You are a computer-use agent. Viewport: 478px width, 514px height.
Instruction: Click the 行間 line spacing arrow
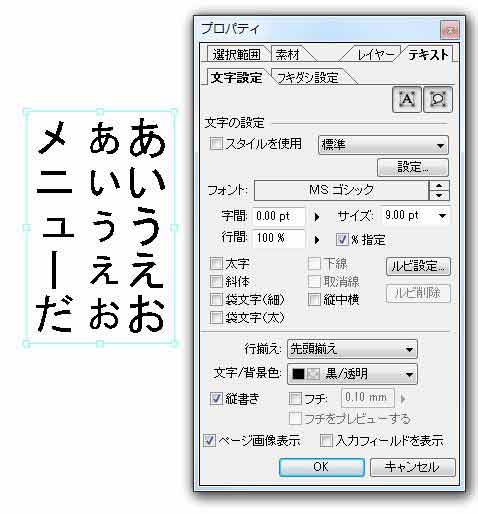317,240
